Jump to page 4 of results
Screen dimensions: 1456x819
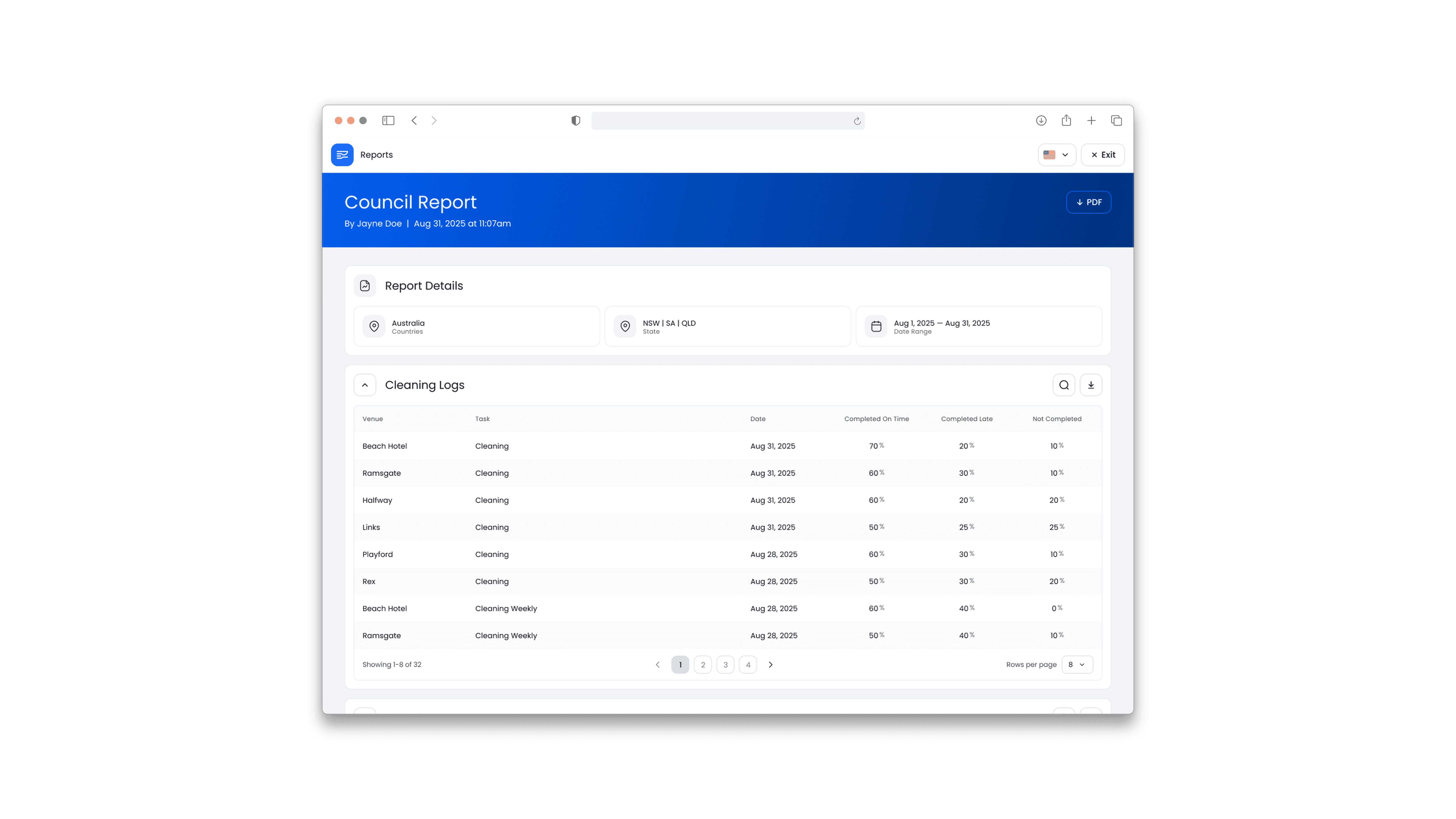click(x=748, y=665)
